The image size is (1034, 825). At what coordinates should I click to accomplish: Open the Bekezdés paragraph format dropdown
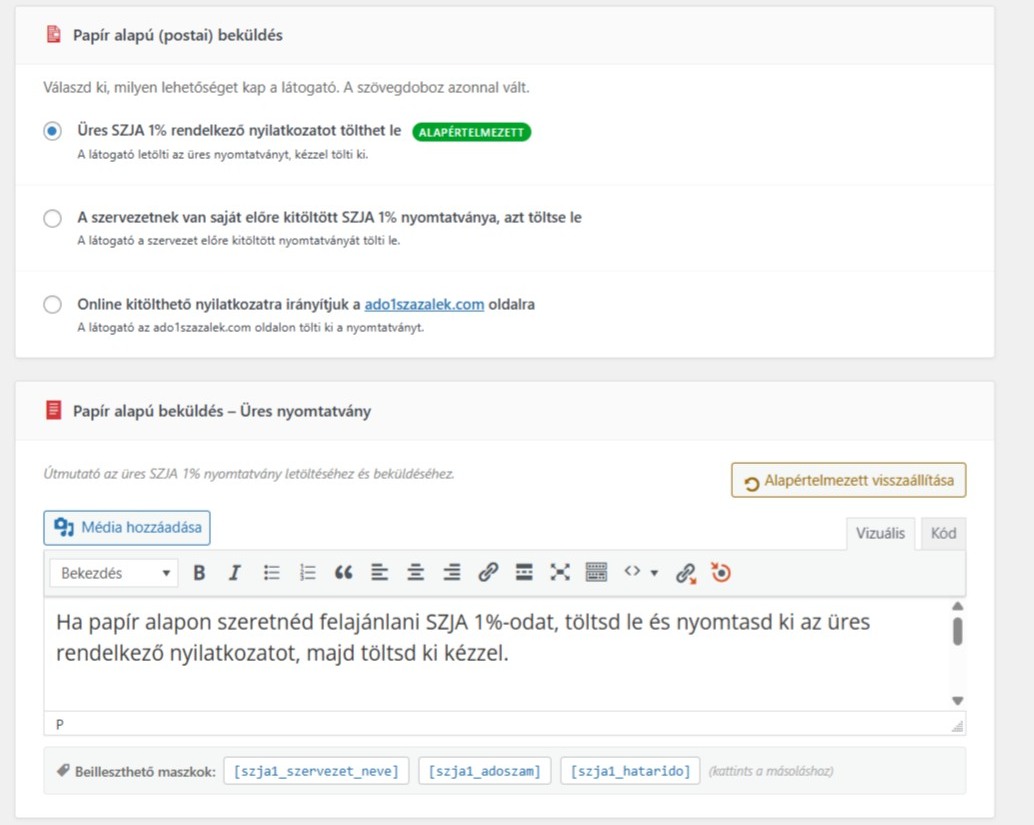pos(112,573)
